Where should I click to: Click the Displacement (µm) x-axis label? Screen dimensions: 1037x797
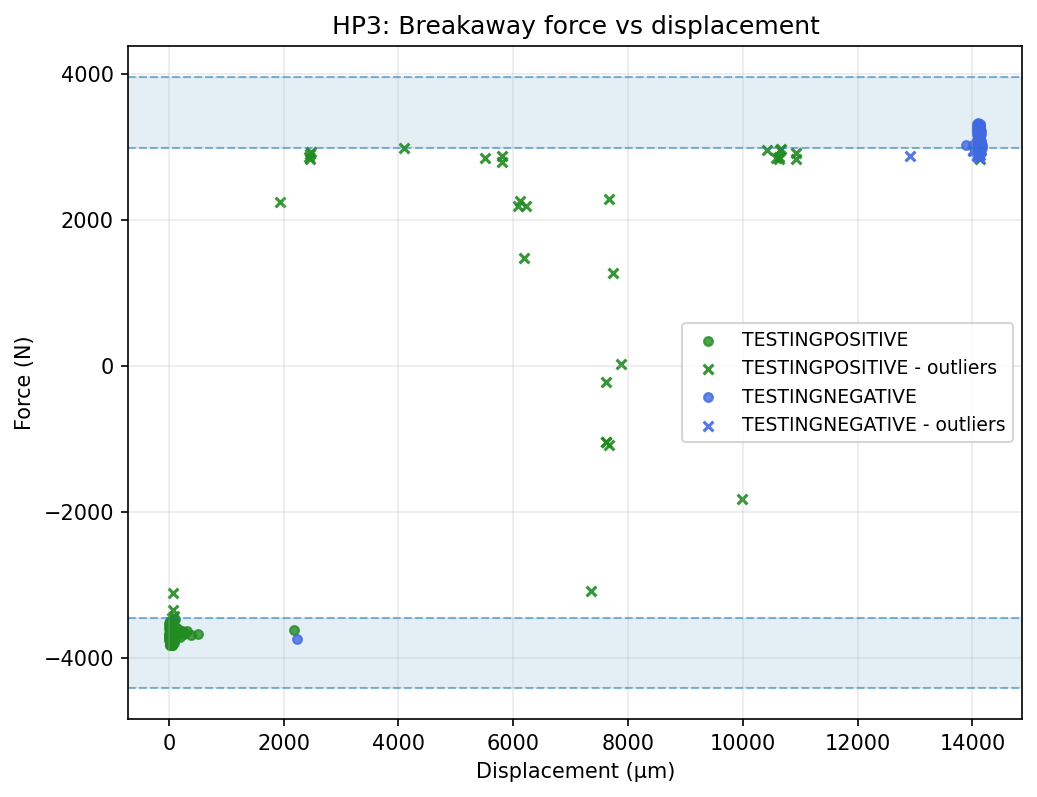[575, 771]
